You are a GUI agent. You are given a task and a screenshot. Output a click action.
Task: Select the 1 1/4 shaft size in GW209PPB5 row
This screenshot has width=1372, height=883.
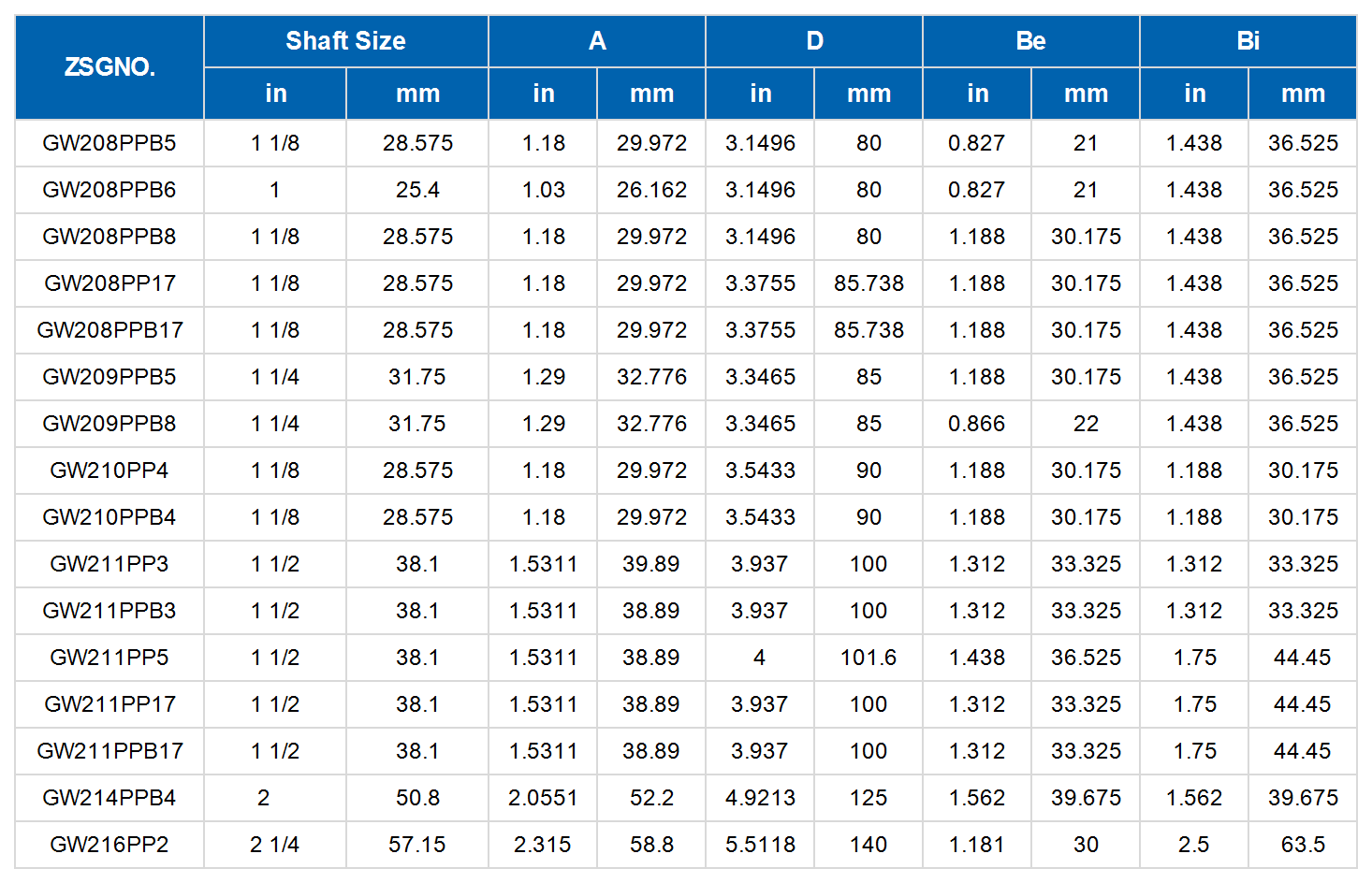275,377
